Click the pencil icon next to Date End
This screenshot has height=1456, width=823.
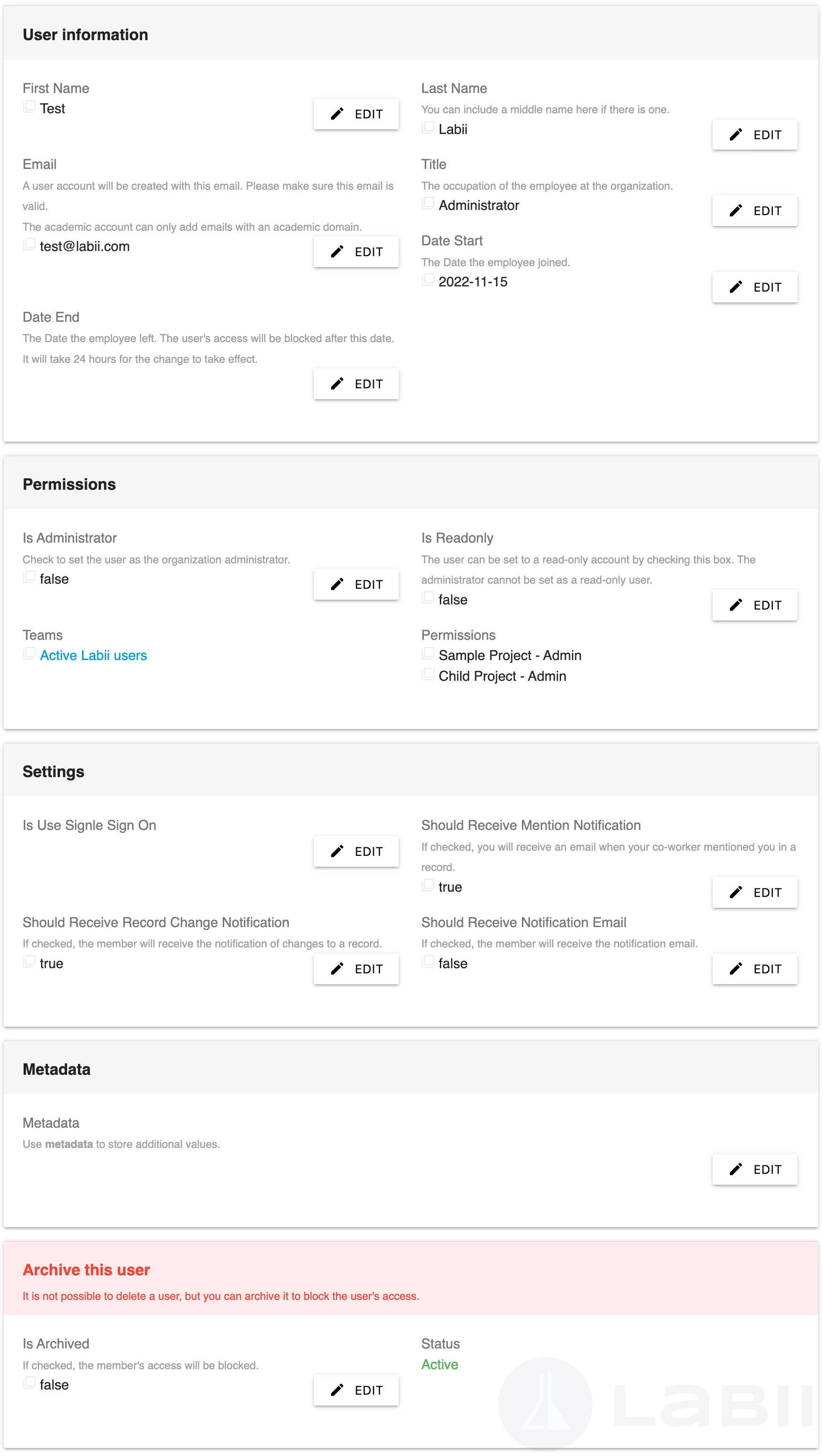click(337, 384)
